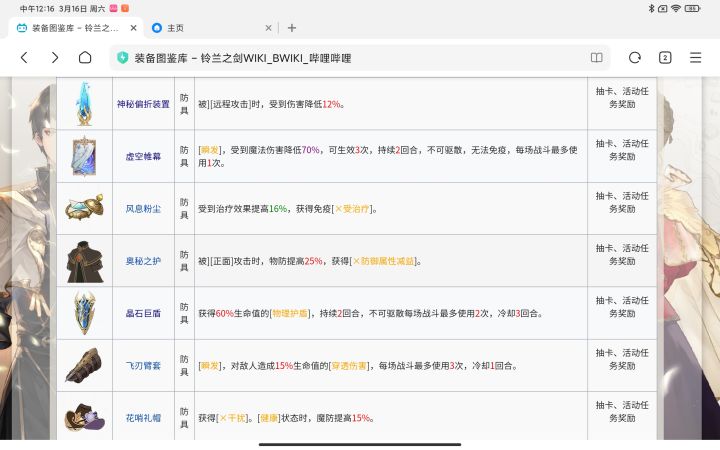This screenshot has width=720, height=450.
Task: Click the Bluetooth icon in status bar
Action: 651,8
